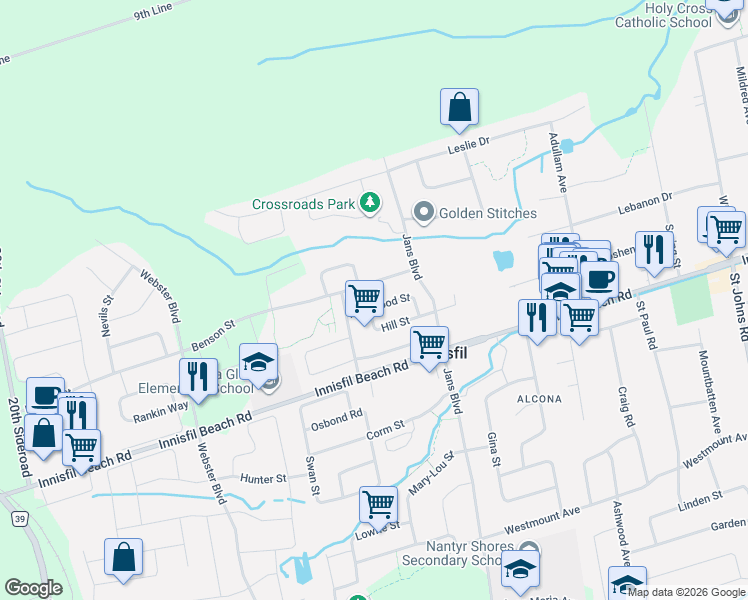
Task: Open the Google logo link
Action: click(33, 588)
